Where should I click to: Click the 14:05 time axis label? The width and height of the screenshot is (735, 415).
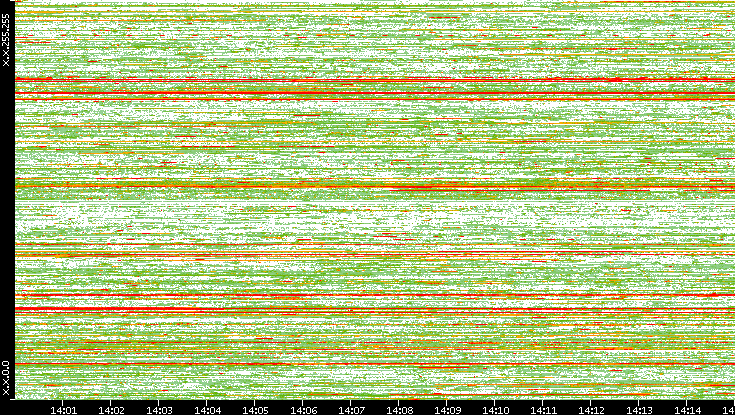pos(255,410)
